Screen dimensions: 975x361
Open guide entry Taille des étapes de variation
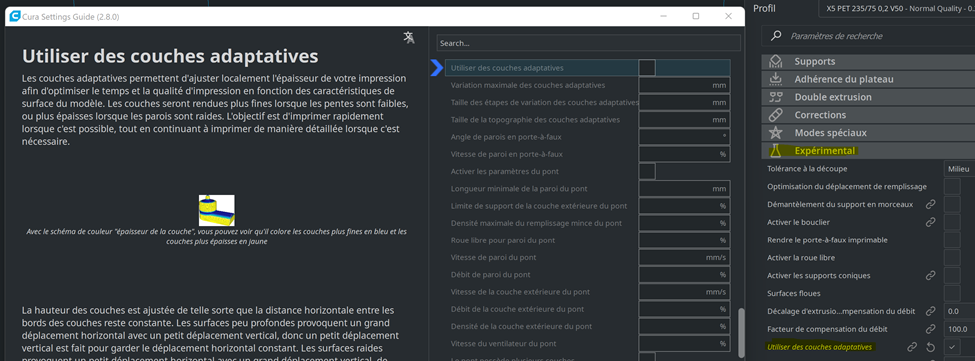pyautogui.click(x=545, y=102)
